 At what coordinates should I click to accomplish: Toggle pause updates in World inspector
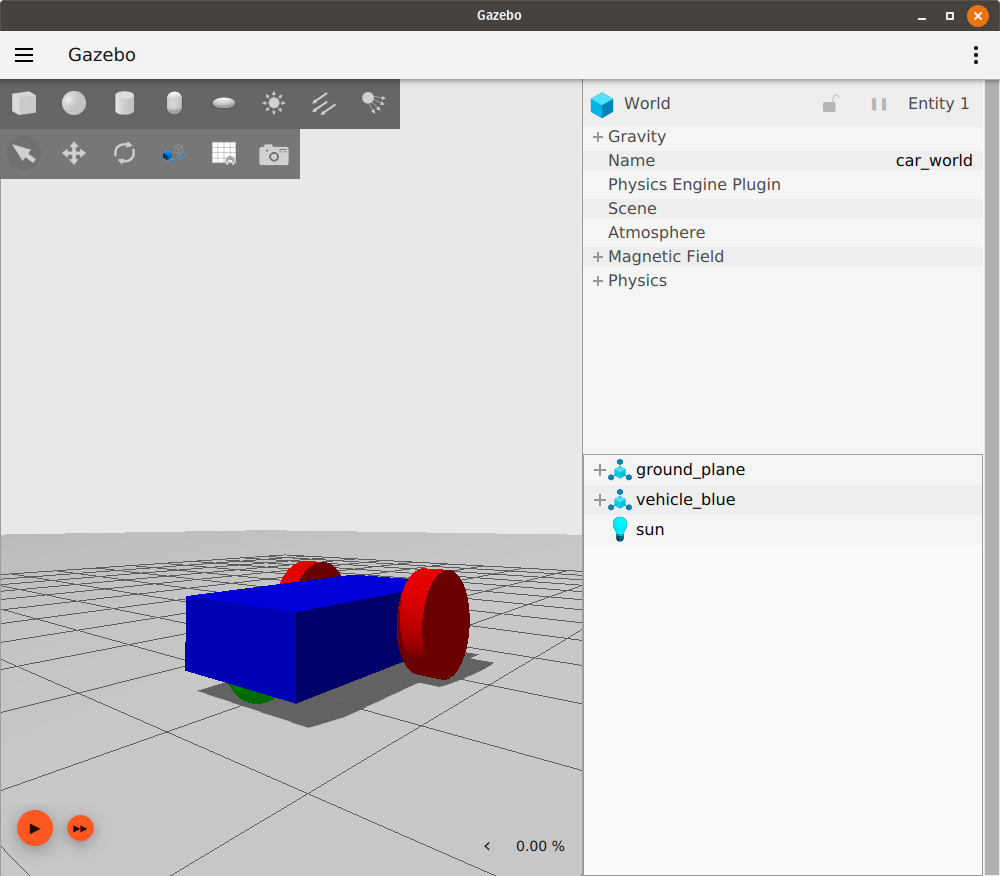(x=879, y=104)
